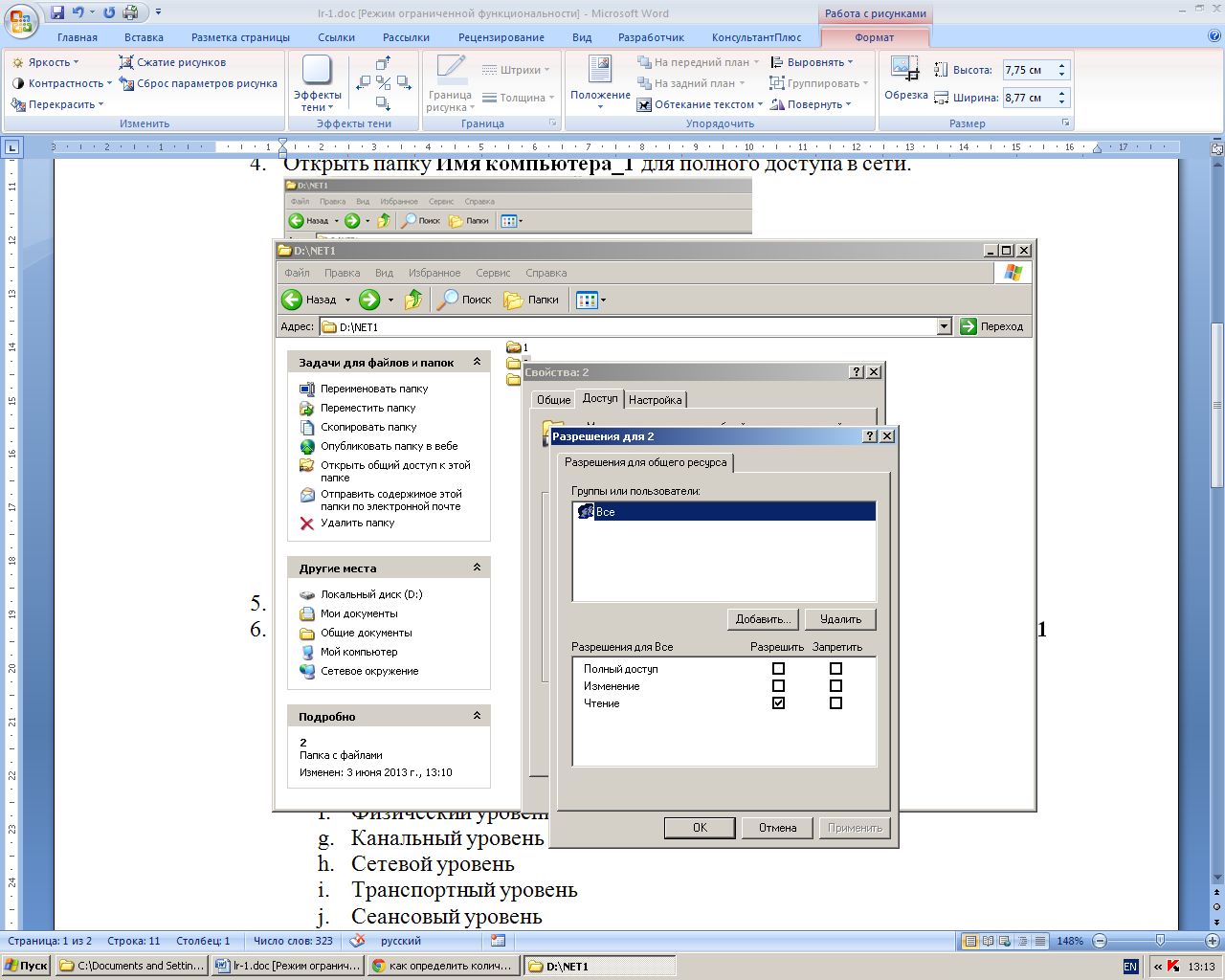The width and height of the screenshot is (1225, 980).
Task: Uncheck Чтение Разрешить checkbox
Action: click(x=778, y=703)
